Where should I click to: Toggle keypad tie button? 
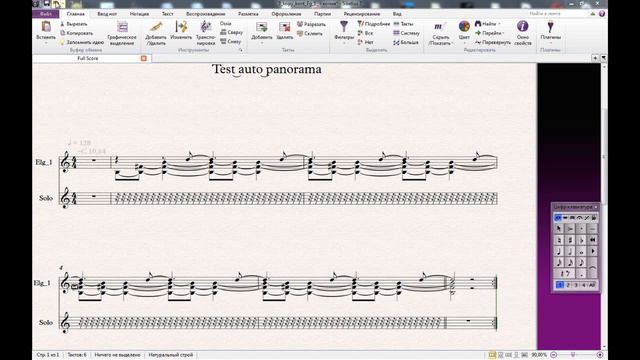click(x=593, y=268)
